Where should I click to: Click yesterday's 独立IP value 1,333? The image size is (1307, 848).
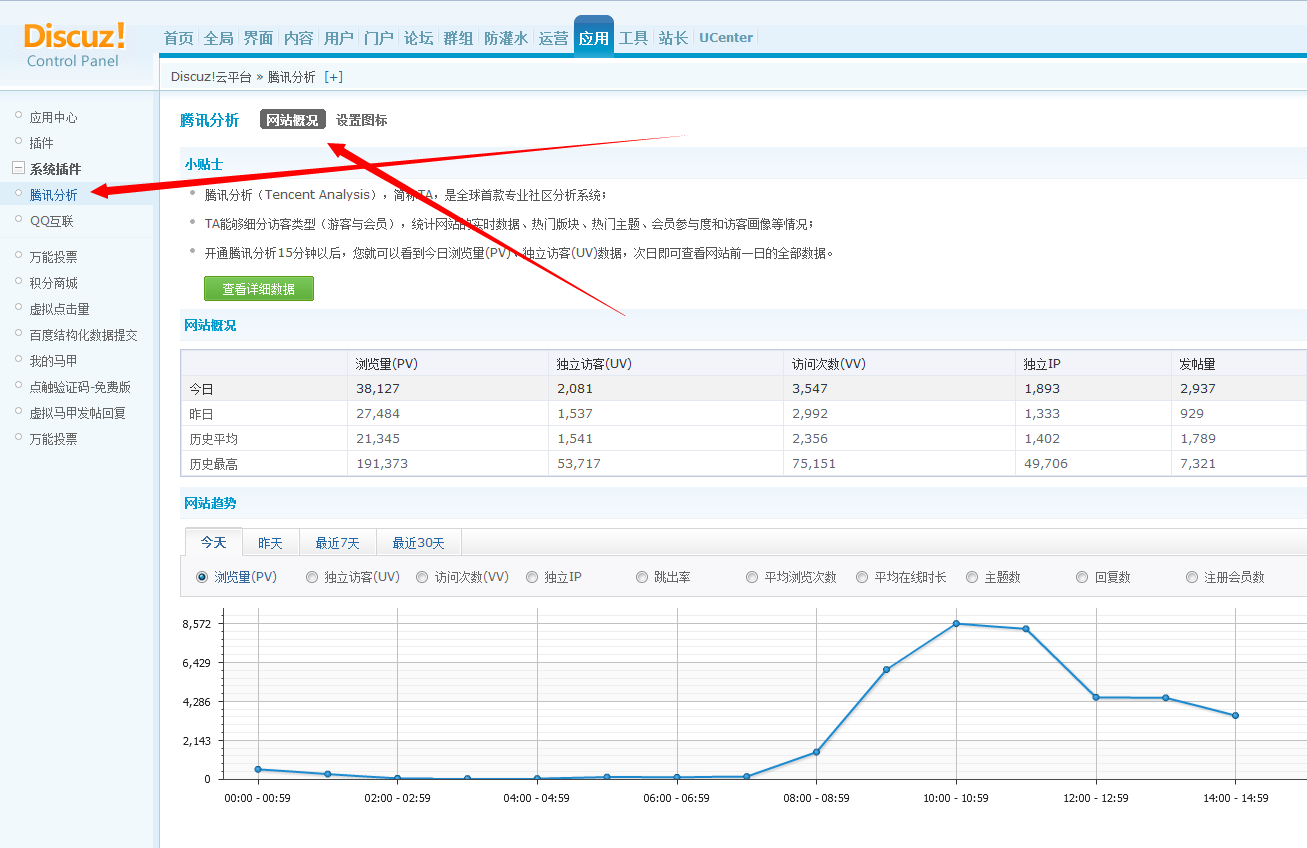click(x=1042, y=414)
